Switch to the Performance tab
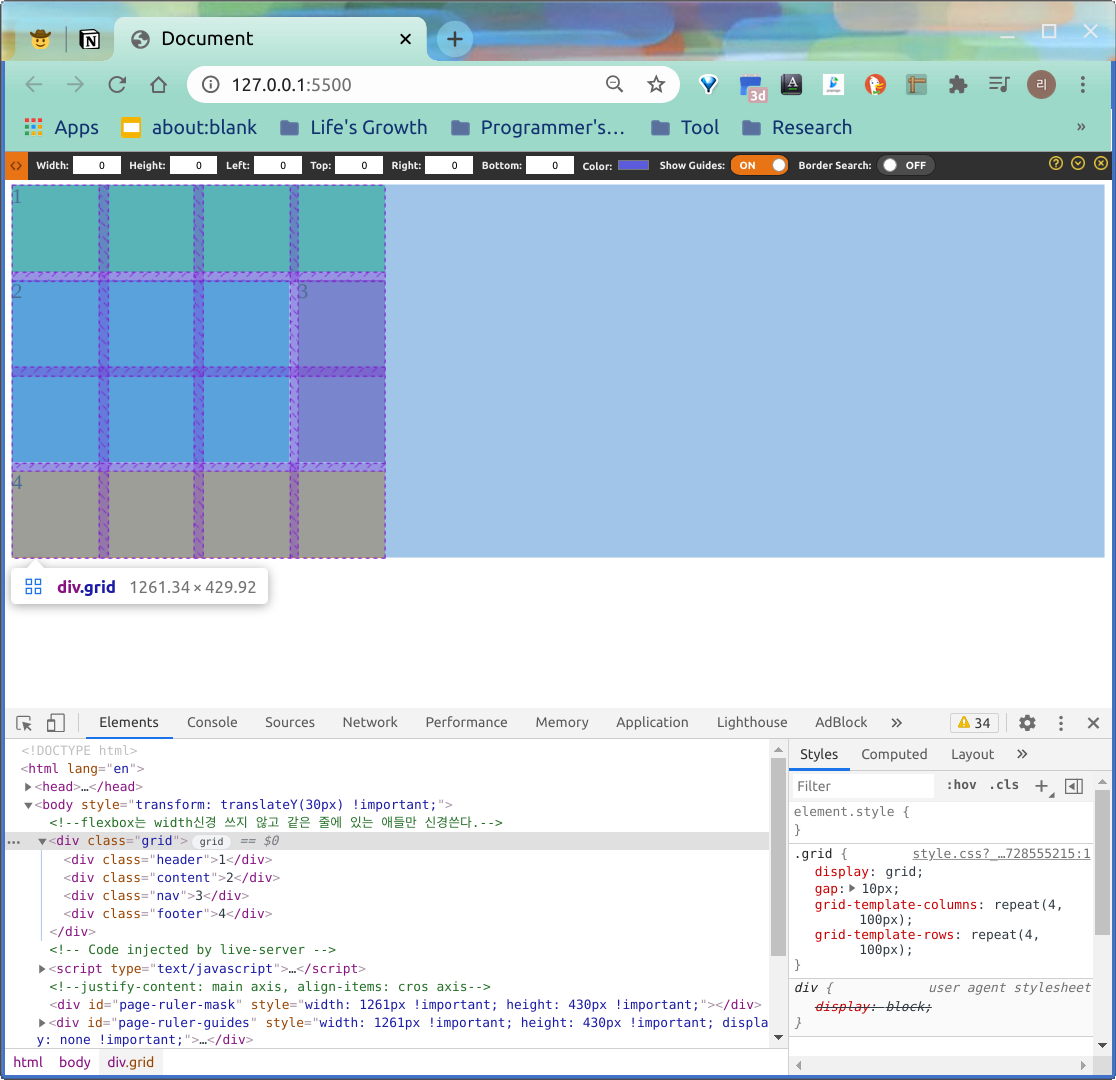This screenshot has width=1116, height=1080. 466,722
